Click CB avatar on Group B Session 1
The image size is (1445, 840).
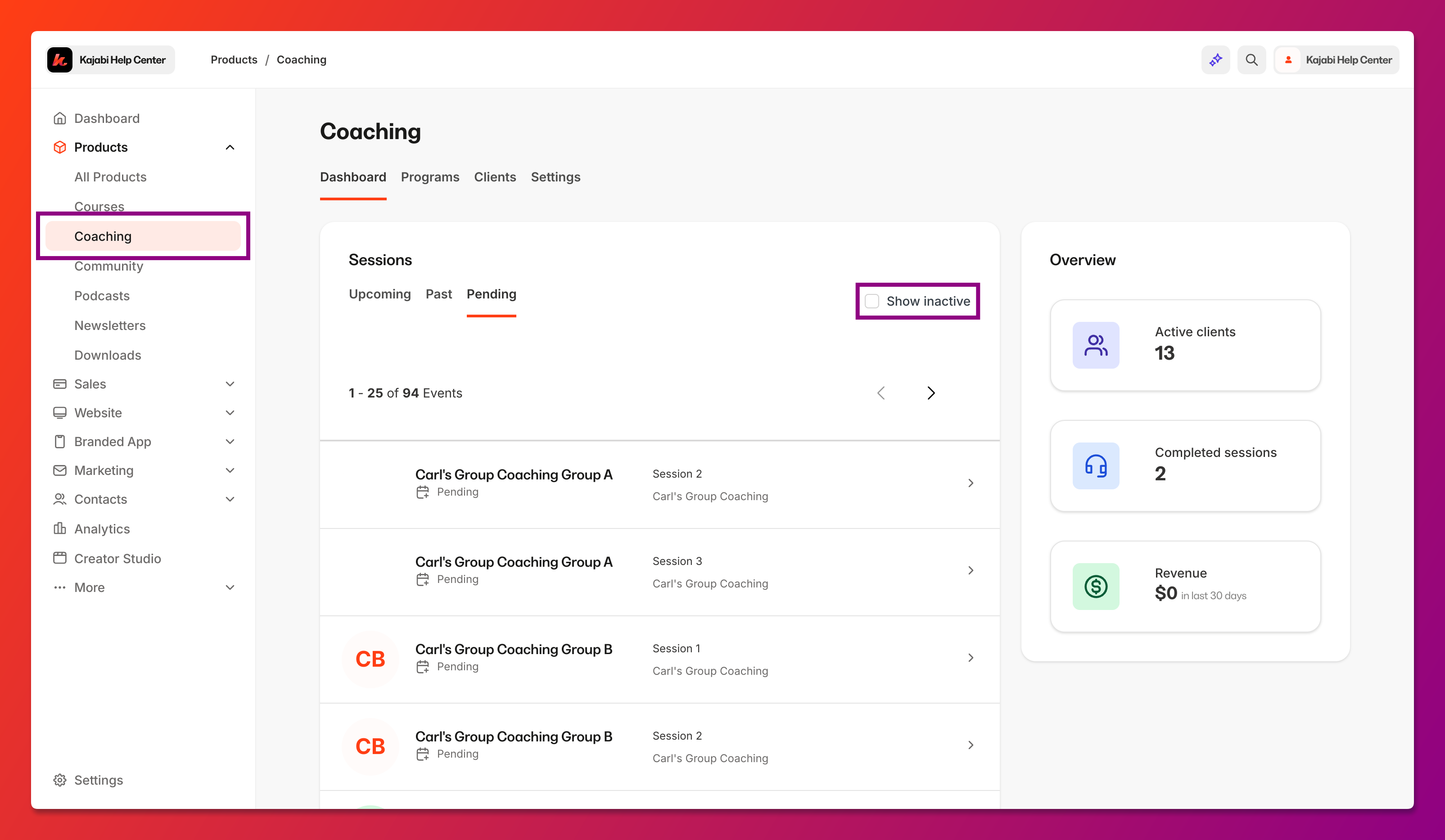[x=370, y=659]
